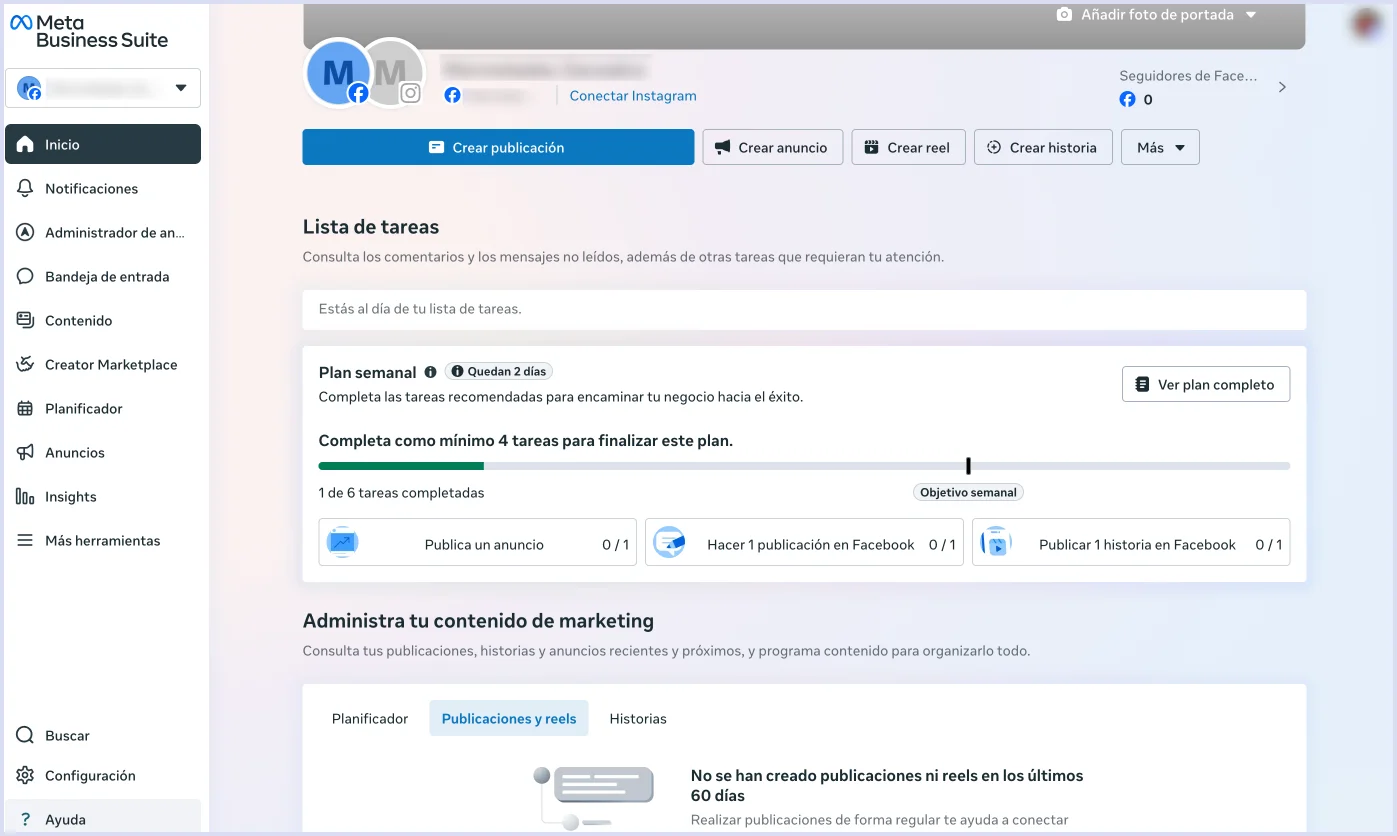
Task: Click the notebook icon on Ver plan completo
Action: pos(1142,384)
